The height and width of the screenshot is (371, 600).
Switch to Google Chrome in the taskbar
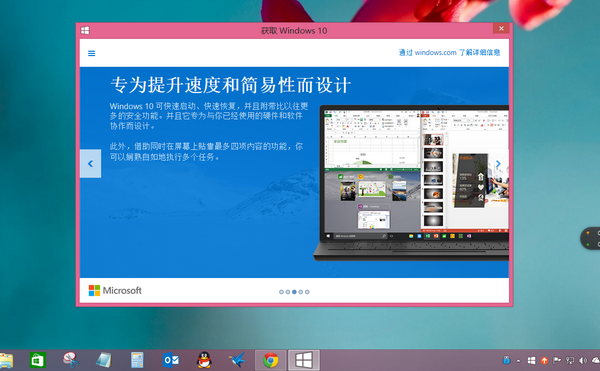(271, 360)
